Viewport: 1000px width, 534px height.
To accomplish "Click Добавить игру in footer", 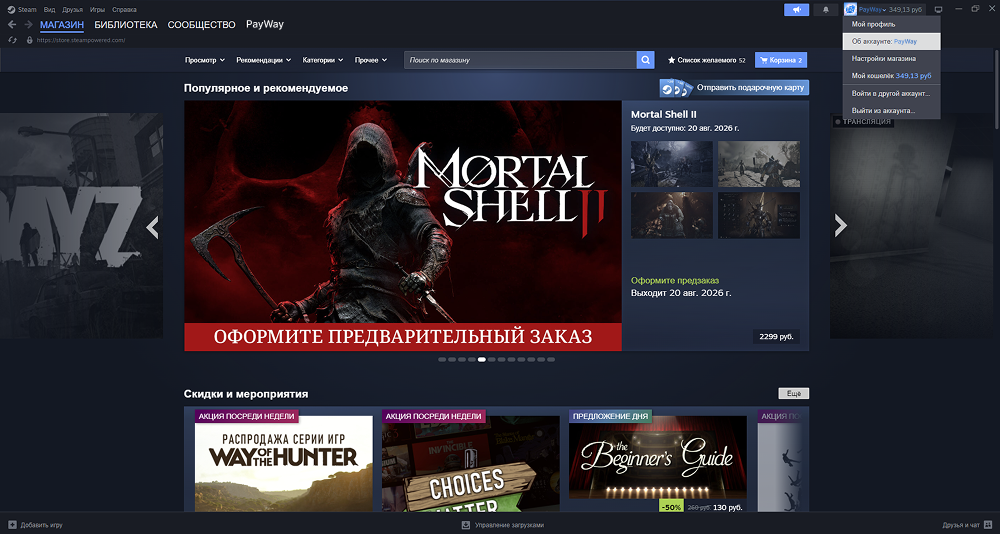I will 35,525.
